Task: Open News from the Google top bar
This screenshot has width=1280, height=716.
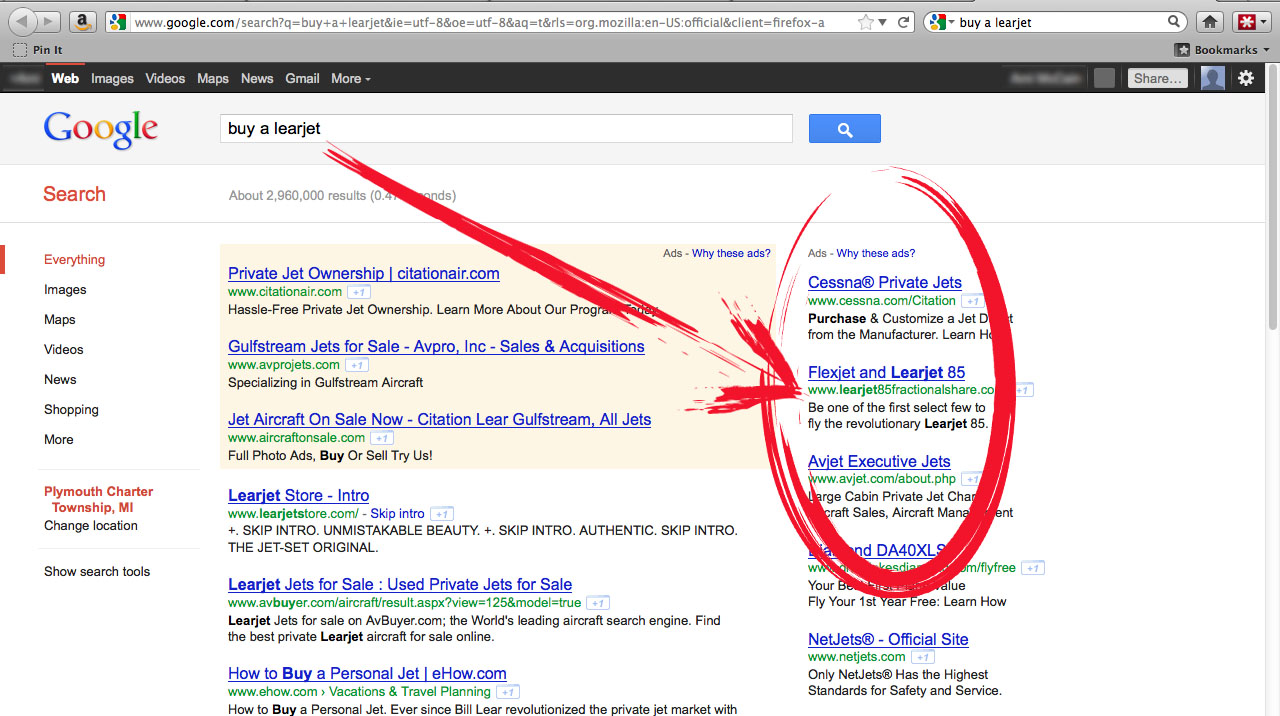Action: [257, 78]
